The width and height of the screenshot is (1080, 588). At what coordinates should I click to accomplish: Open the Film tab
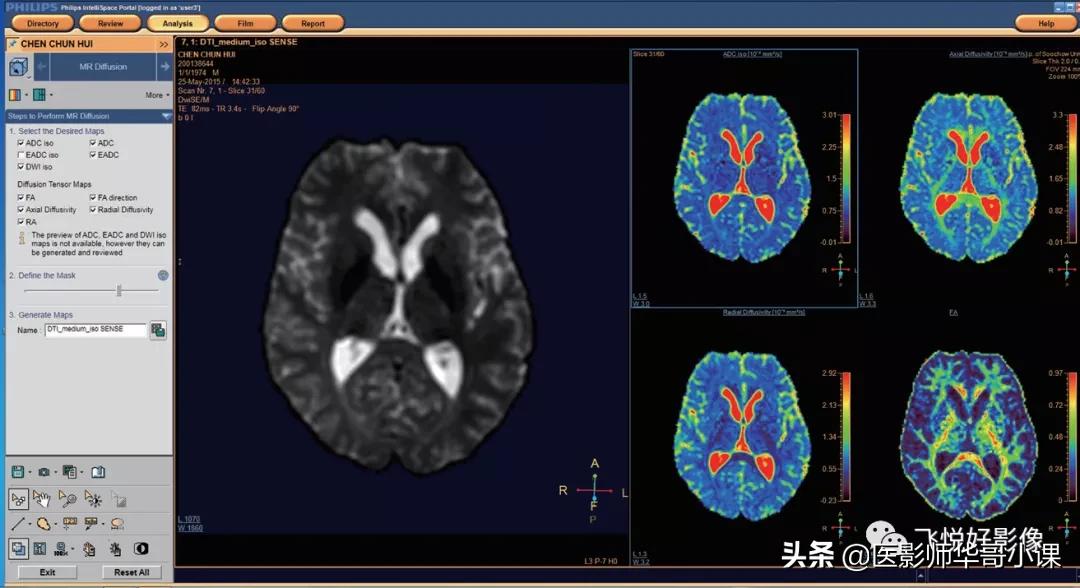point(245,23)
